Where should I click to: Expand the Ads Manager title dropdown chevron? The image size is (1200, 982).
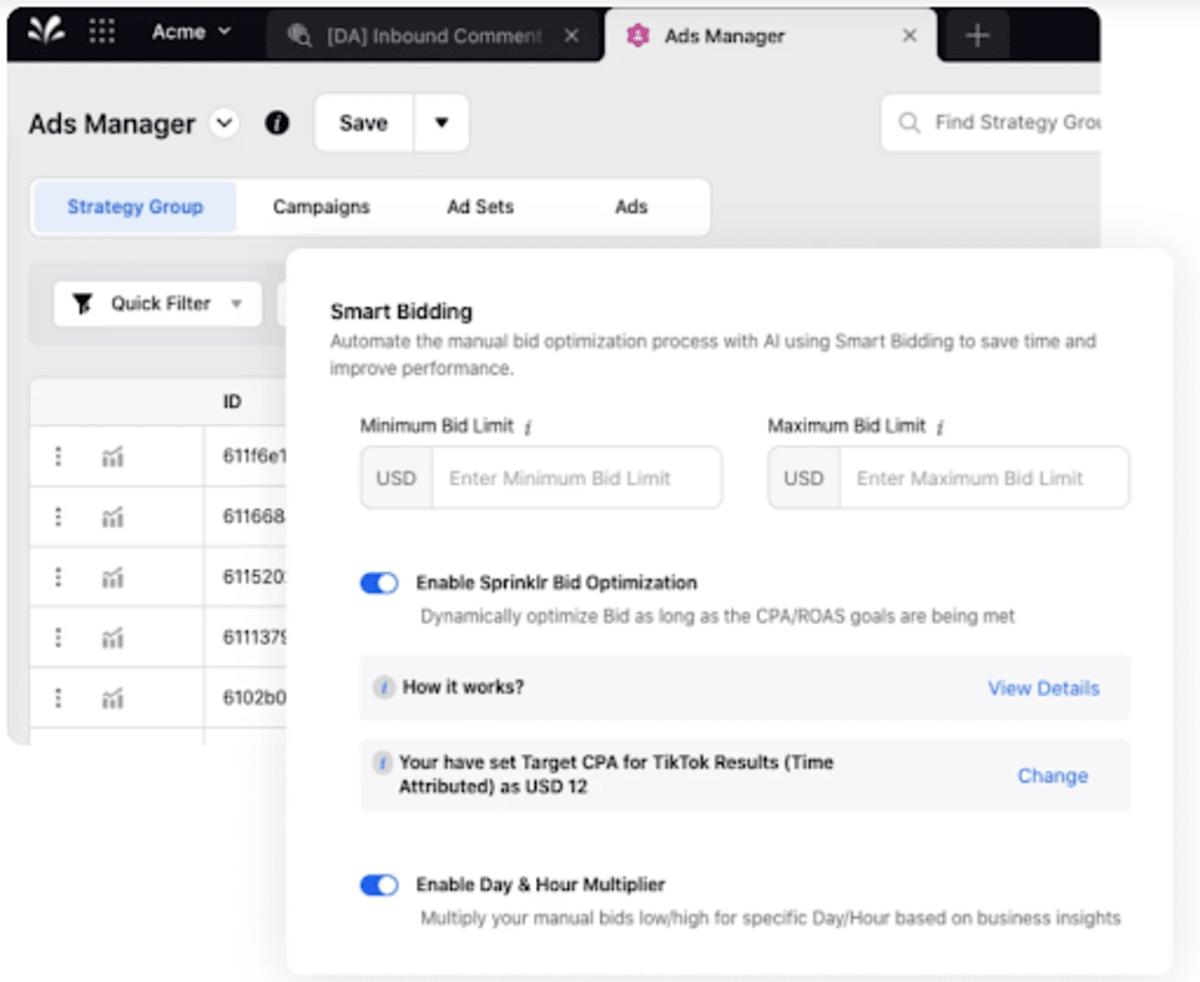click(x=225, y=124)
